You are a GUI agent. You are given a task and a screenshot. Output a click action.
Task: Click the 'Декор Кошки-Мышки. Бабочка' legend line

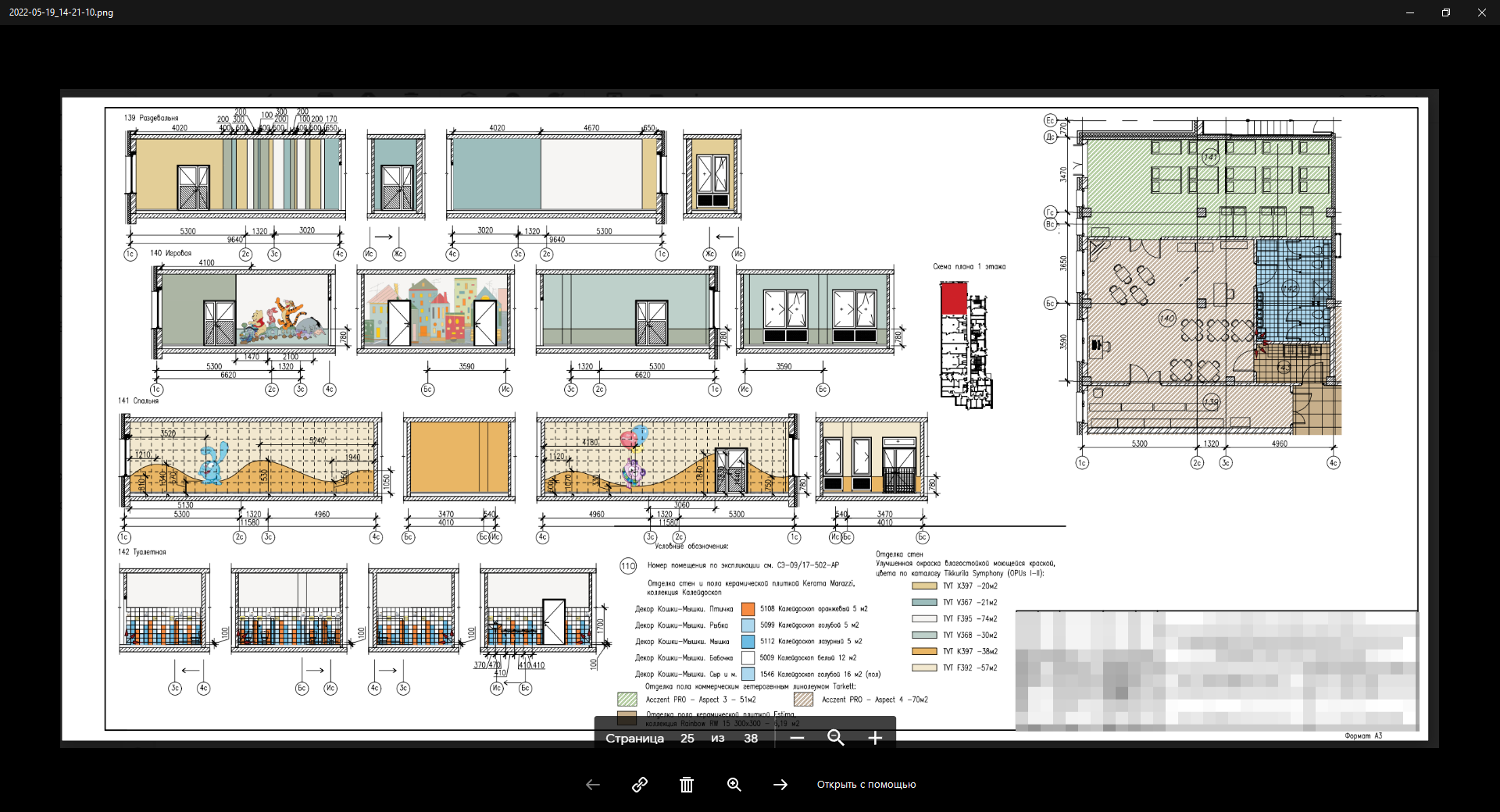[684, 657]
